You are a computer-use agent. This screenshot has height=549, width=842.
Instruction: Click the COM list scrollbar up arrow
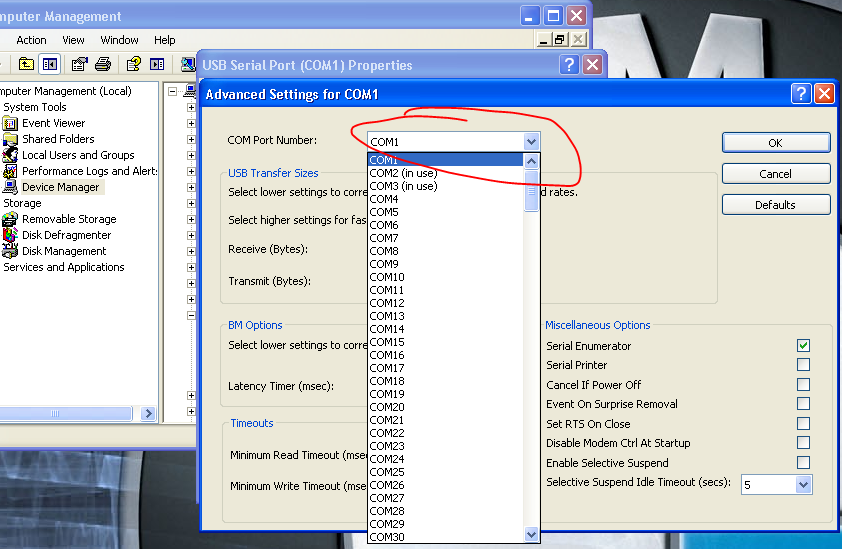tap(531, 161)
